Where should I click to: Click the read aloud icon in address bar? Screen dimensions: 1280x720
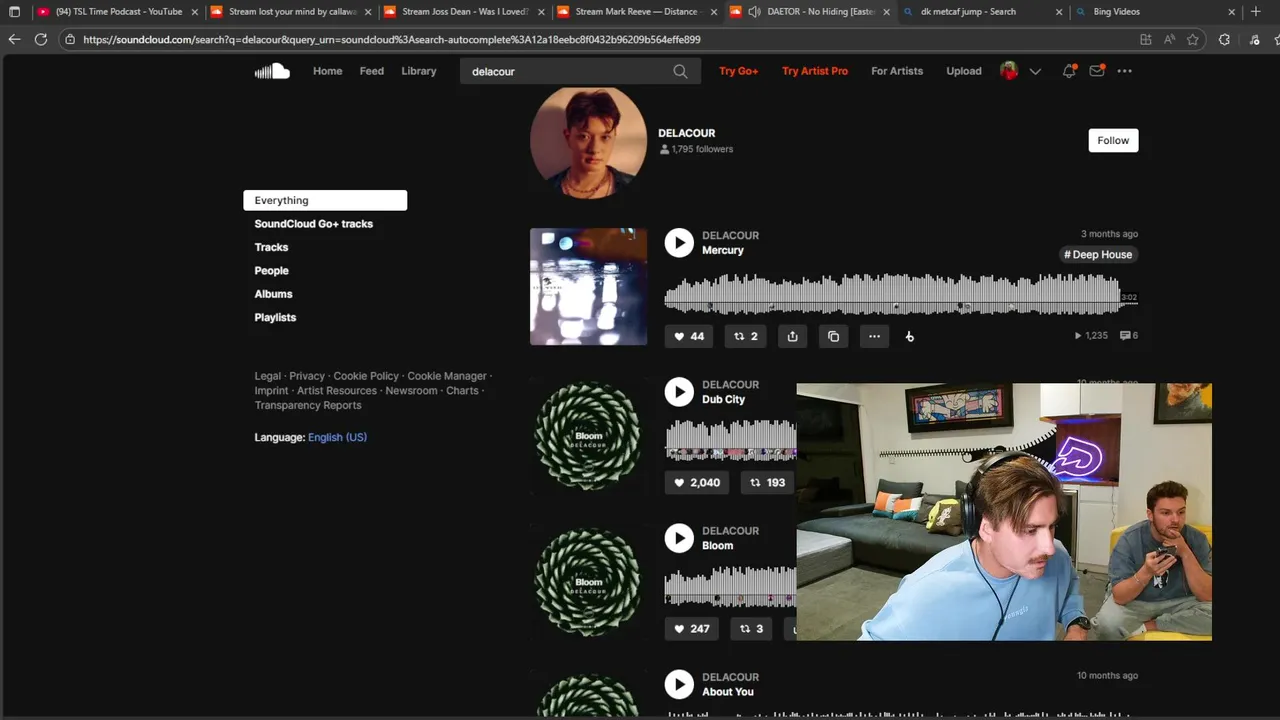click(1169, 39)
